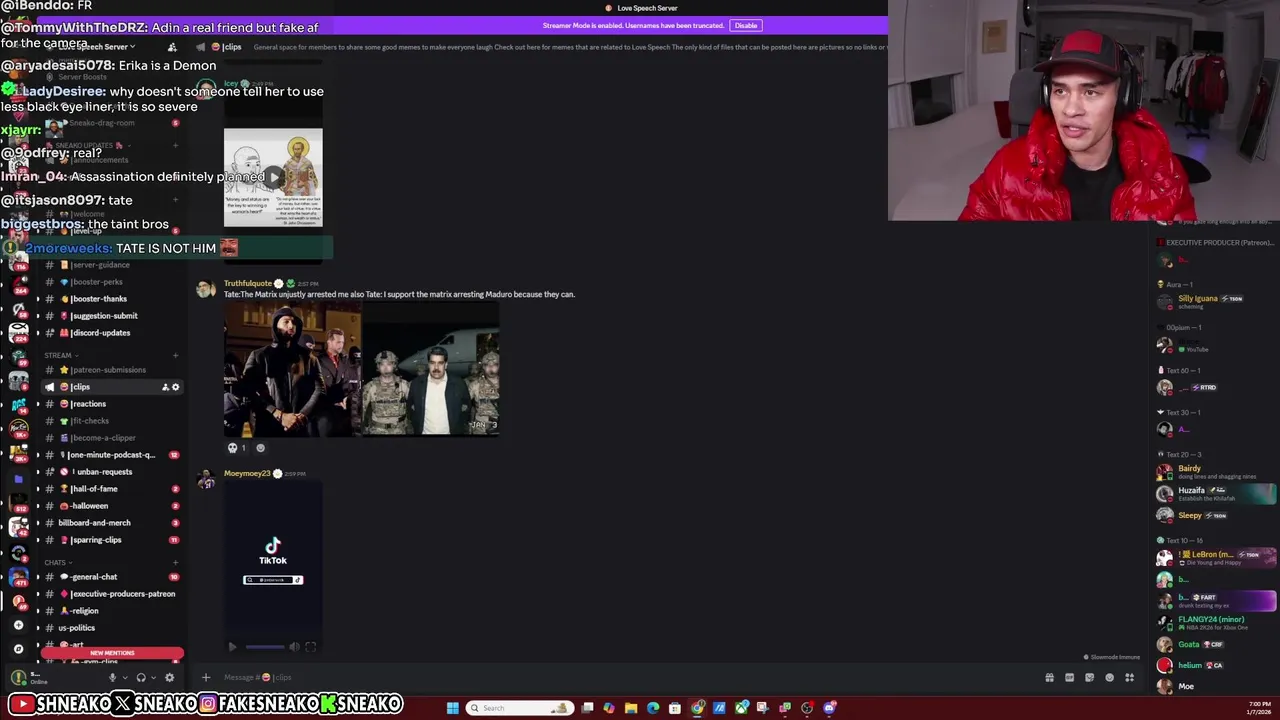Open the religion channel
Image resolution: width=1280 pixels, height=720 pixels.
click(x=110, y=611)
